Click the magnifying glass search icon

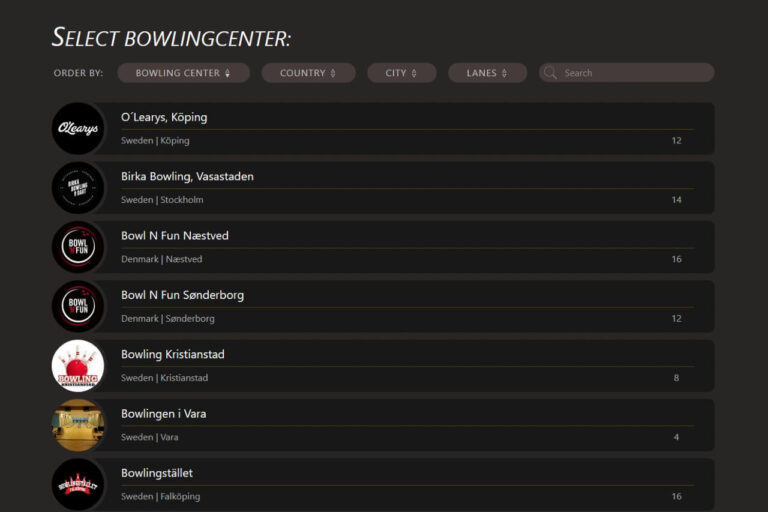[x=551, y=73]
